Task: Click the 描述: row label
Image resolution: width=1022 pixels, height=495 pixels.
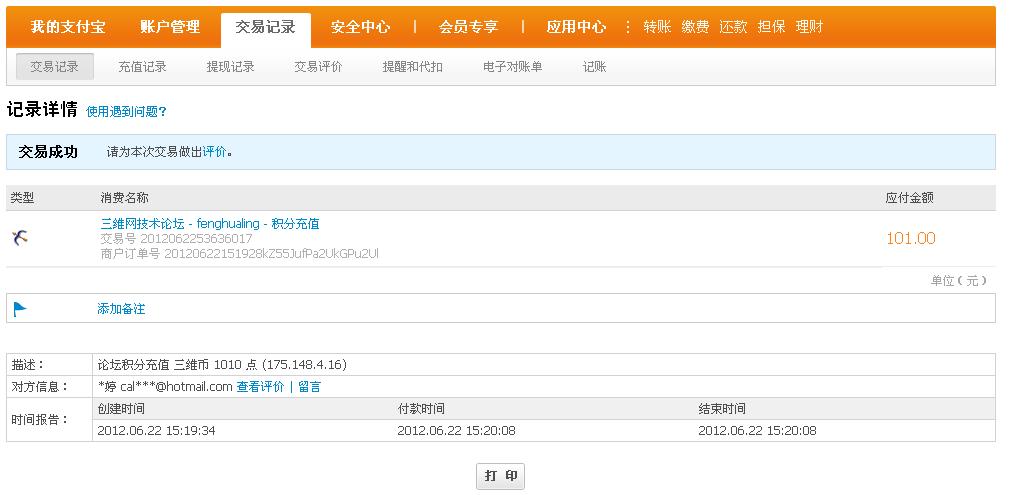Action: 29,365
